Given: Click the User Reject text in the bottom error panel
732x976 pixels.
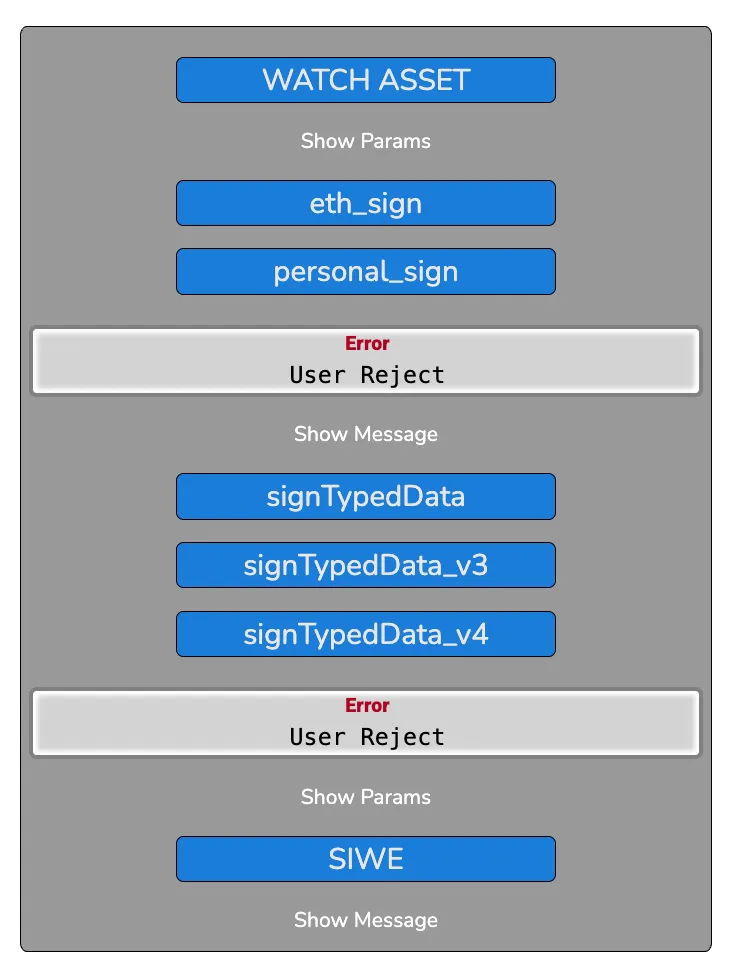Looking at the screenshot, I should click(x=365, y=737).
